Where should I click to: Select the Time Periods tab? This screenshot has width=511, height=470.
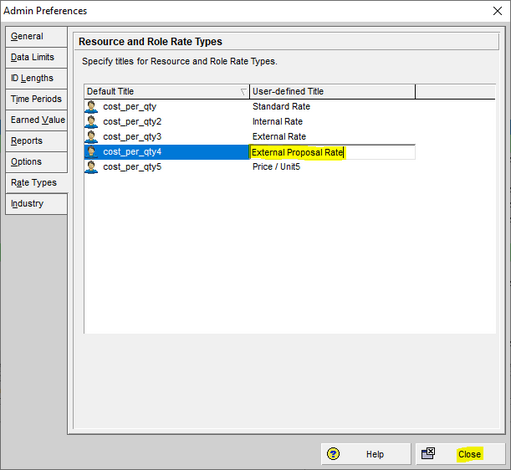[36, 99]
